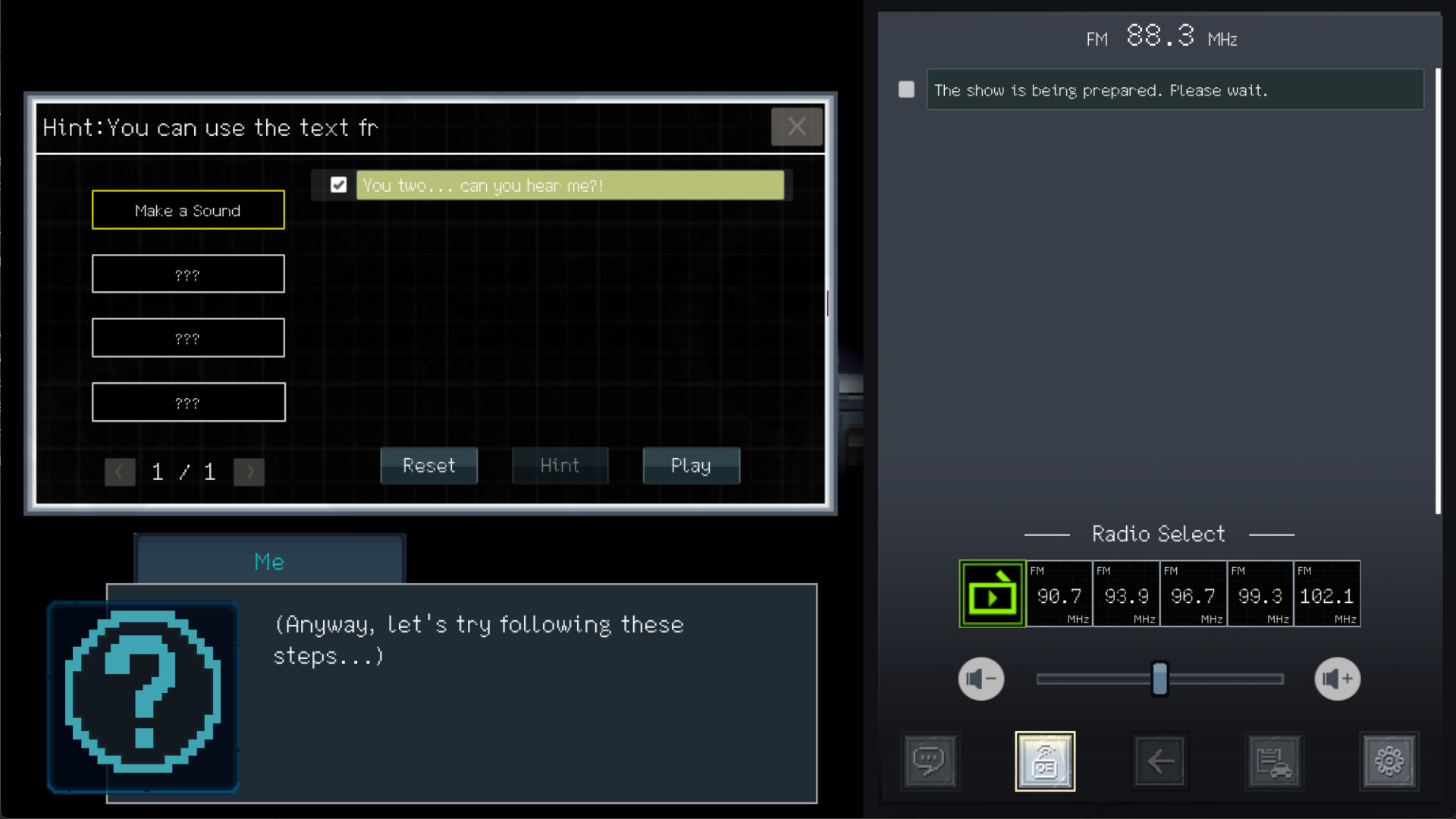The image size is (1456, 819).
Task: Open the car report clipboard icon
Action: 1274,761
